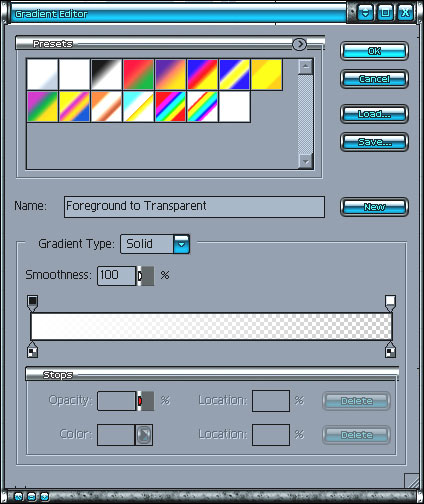Image resolution: width=424 pixels, height=504 pixels.
Task: Select the white opacity stop at right
Action: (x=390, y=303)
